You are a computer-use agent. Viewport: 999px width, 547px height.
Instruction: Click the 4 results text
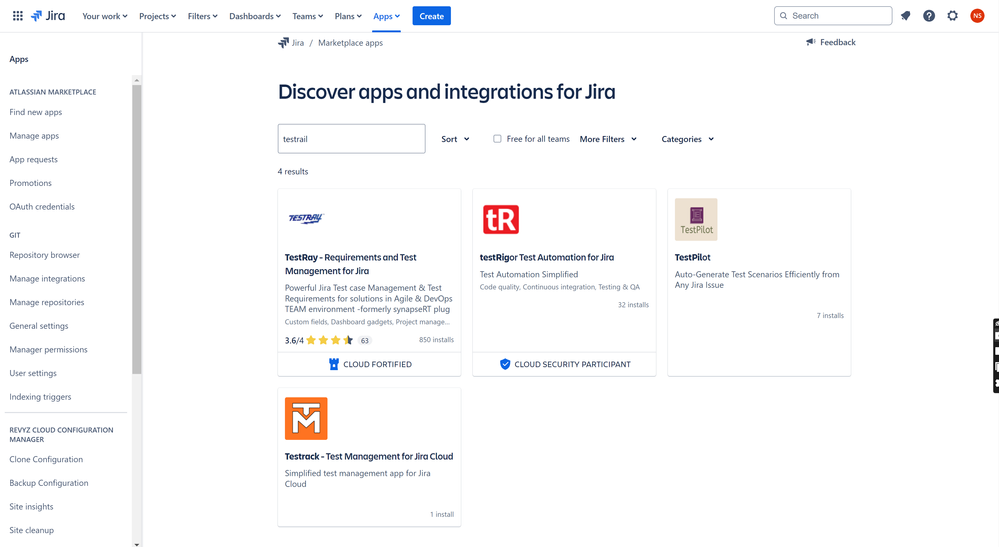[x=293, y=171]
